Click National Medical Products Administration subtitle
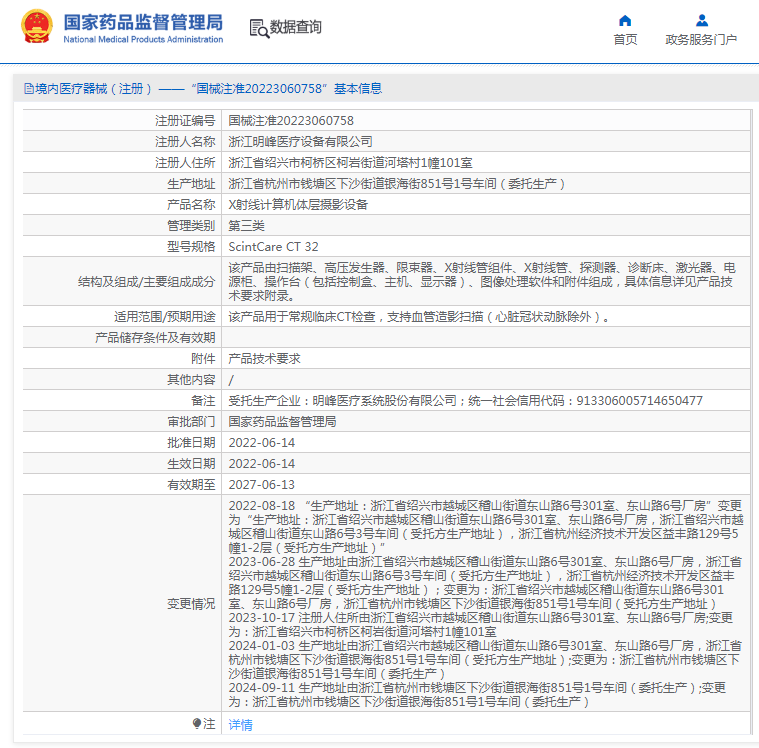The image size is (759, 748). [143, 39]
